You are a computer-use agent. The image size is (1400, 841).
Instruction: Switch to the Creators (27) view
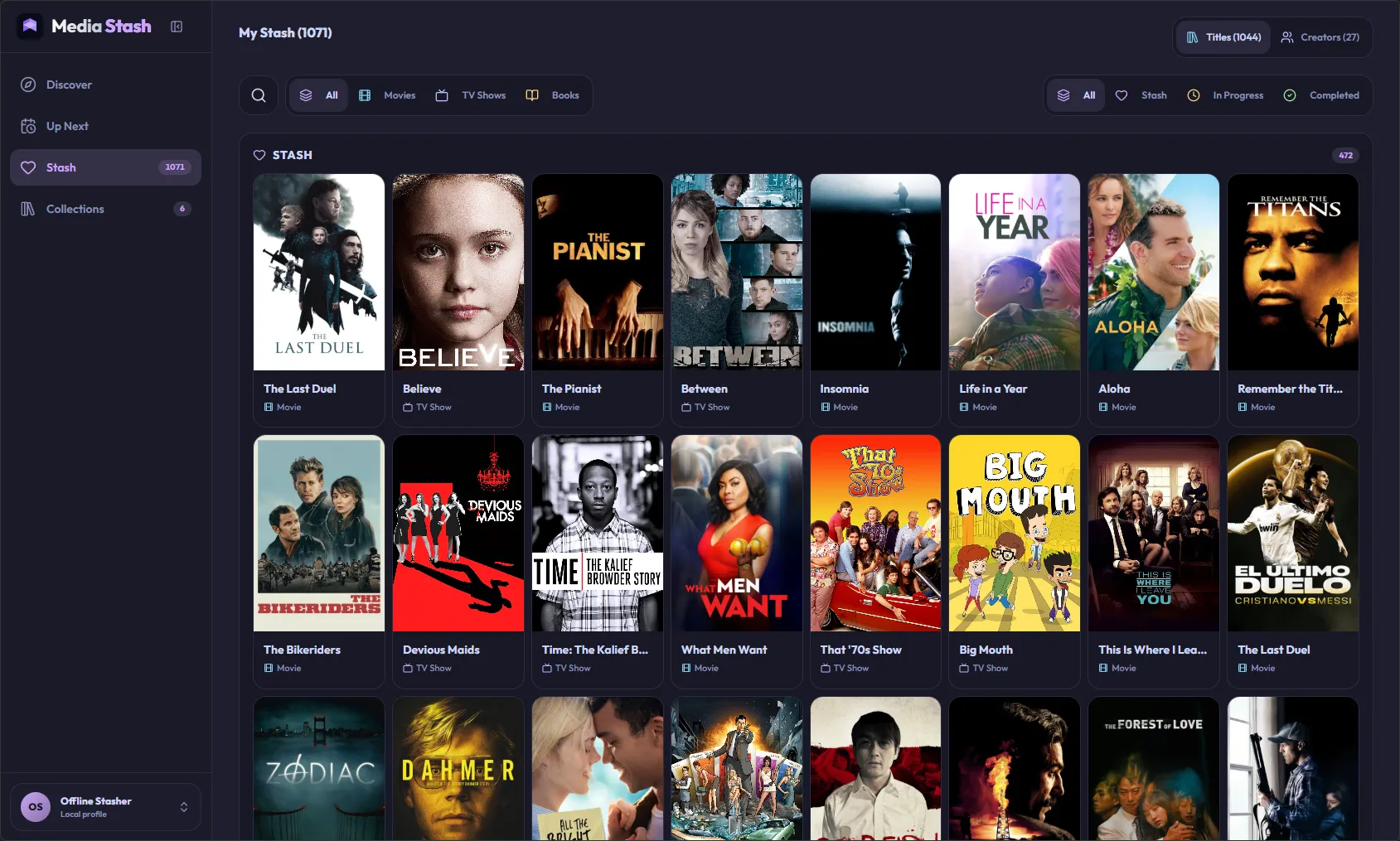(x=1320, y=37)
